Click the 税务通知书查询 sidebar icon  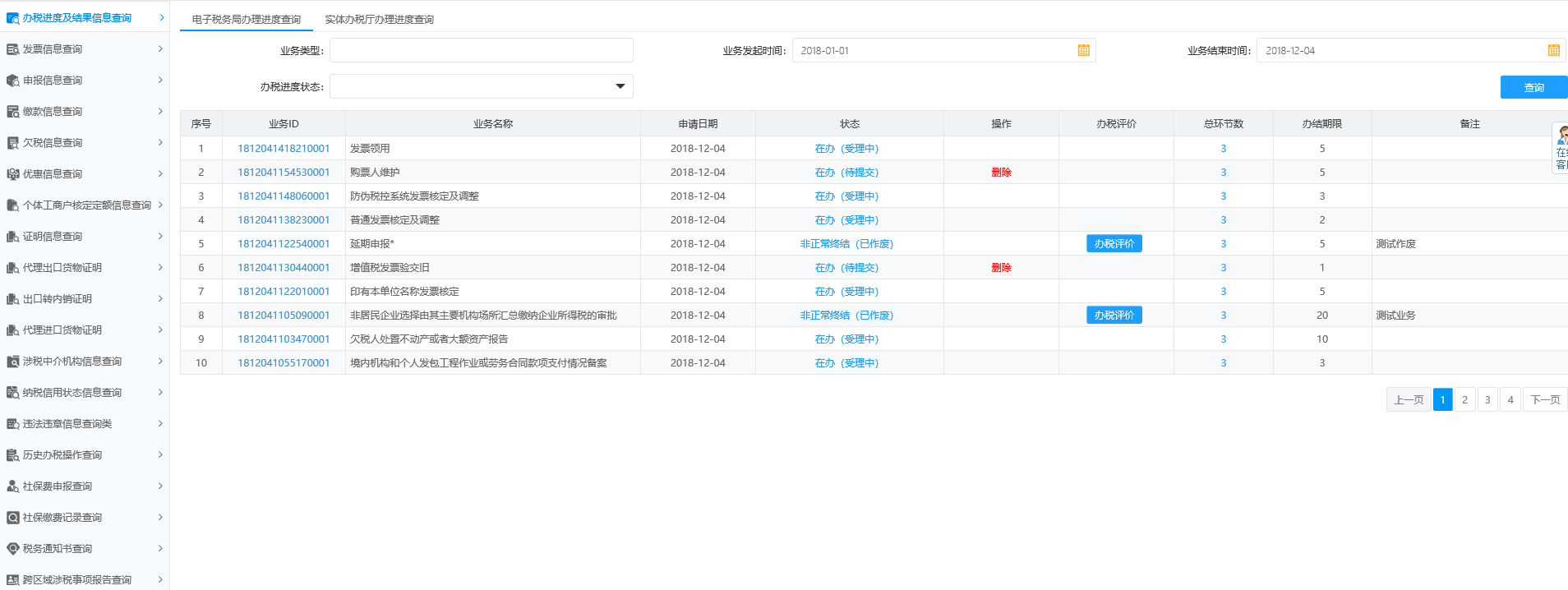(12, 549)
